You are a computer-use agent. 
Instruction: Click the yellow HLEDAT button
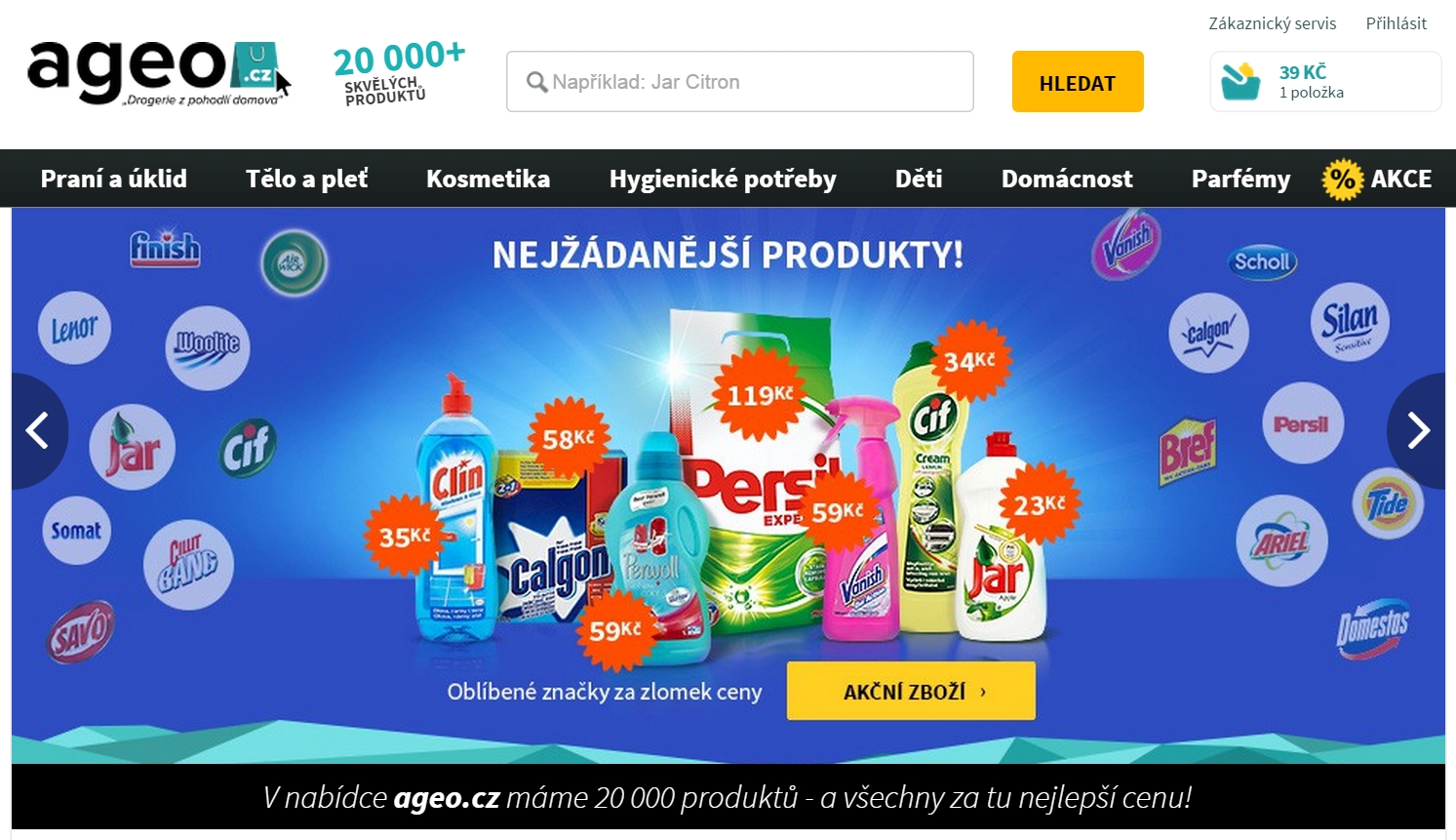(x=1078, y=82)
